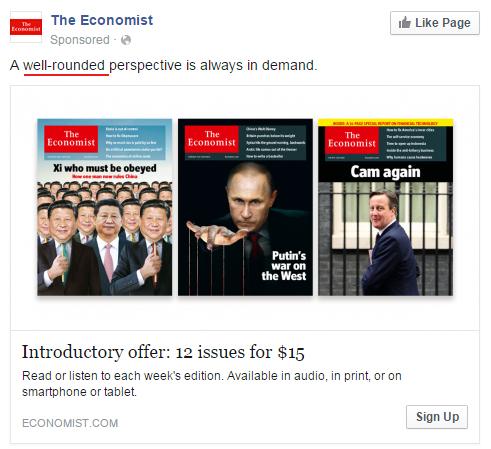
Task: Open The Economist page name link
Action: coord(102,20)
